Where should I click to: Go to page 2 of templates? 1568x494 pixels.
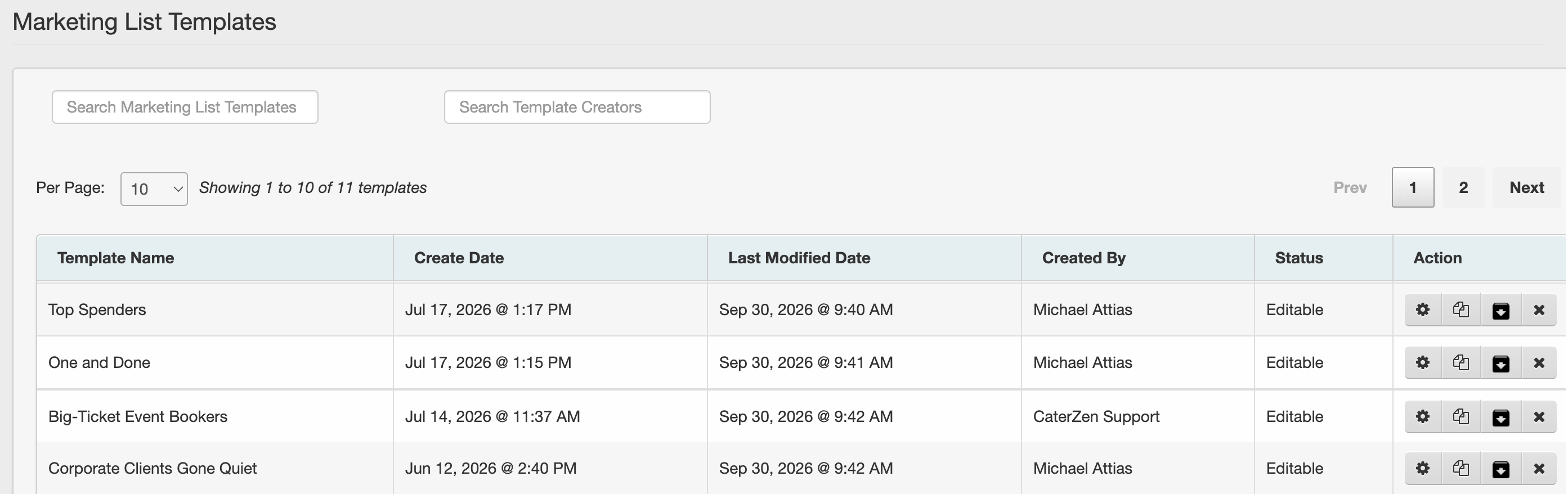(1463, 187)
